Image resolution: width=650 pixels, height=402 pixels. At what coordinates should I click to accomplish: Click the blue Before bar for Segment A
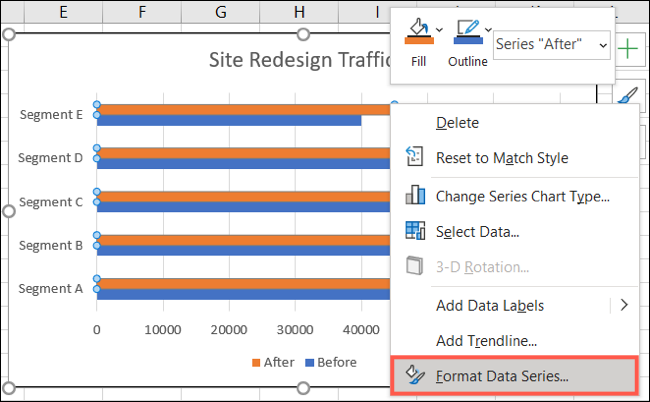pyautogui.click(x=243, y=294)
